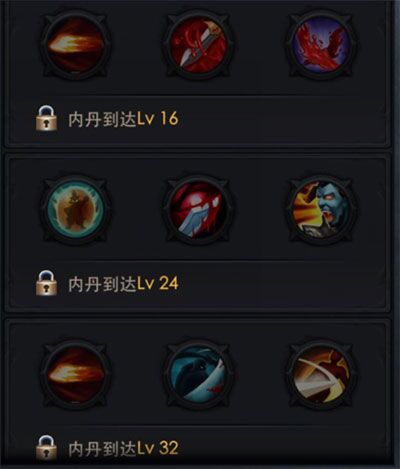Choose the bloodied crystal shard skill icon
This screenshot has height=469, width=400.
click(199, 209)
